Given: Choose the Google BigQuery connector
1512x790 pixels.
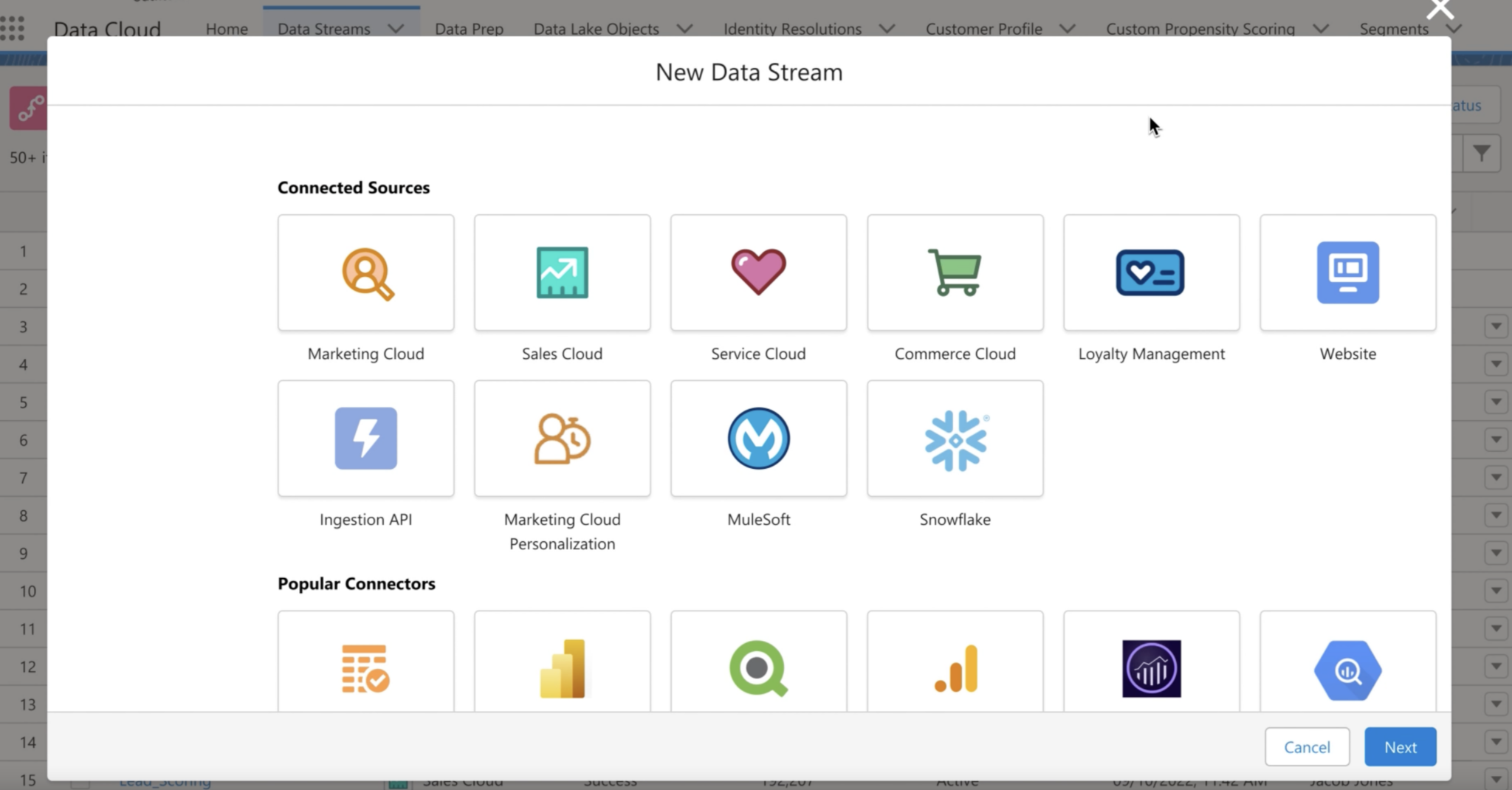Looking at the screenshot, I should pos(1347,668).
